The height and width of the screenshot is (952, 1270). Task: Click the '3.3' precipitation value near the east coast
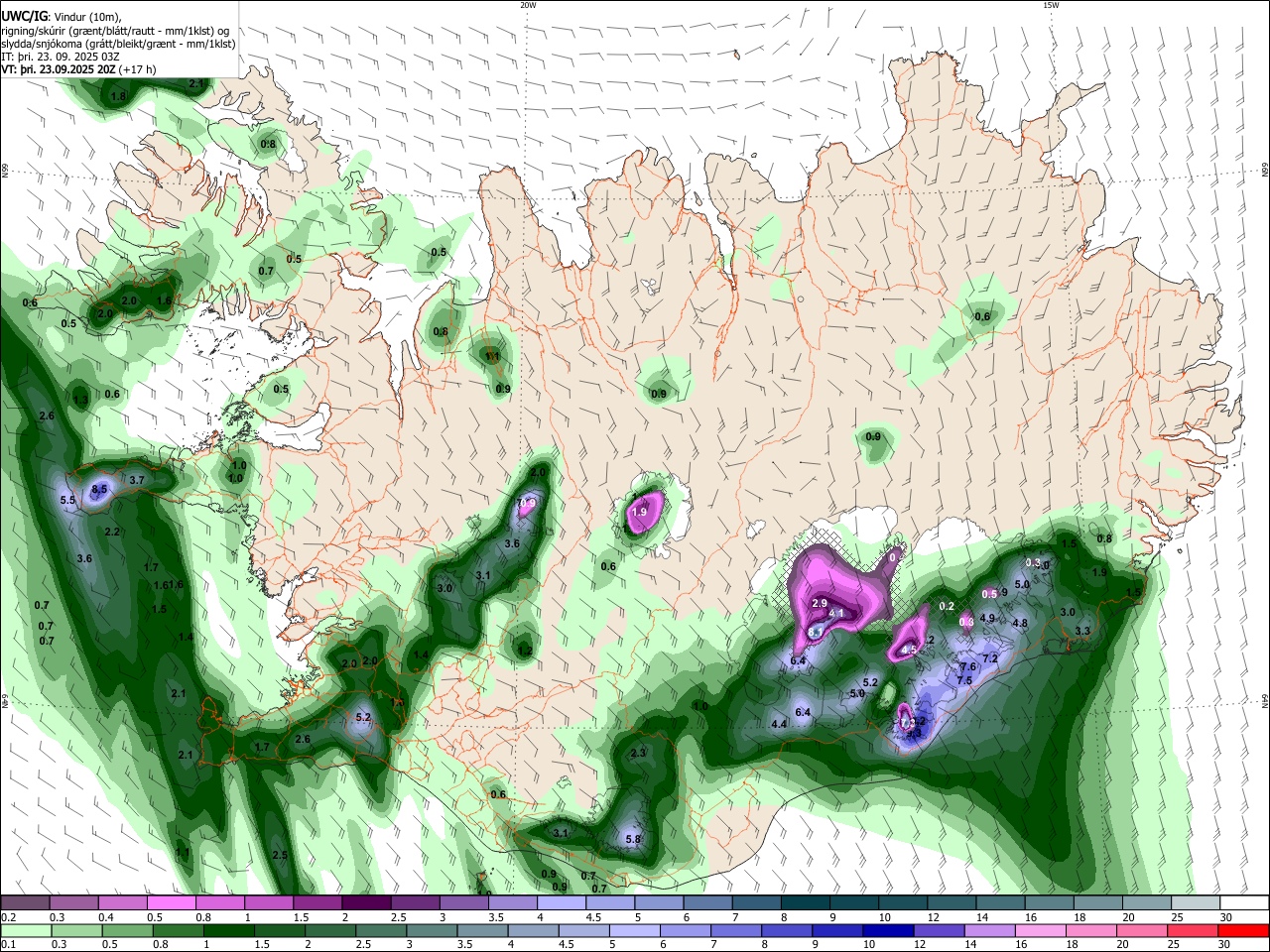coord(1082,632)
